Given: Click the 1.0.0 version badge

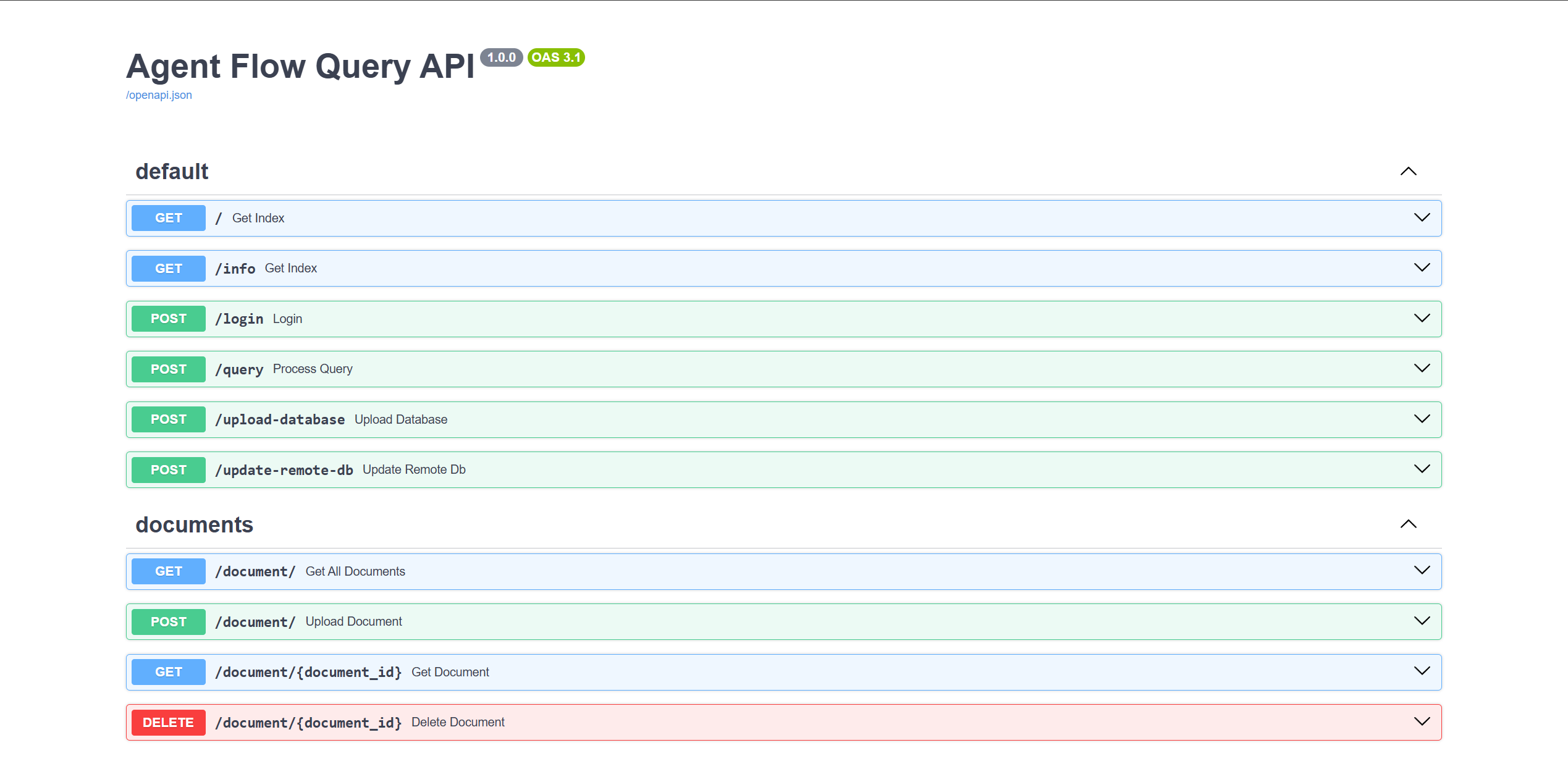Looking at the screenshot, I should point(501,57).
